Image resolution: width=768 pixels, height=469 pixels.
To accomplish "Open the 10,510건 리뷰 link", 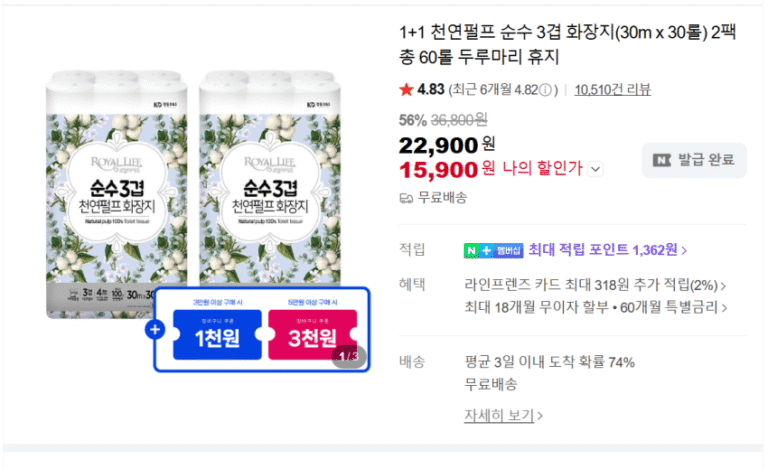I will pyautogui.click(x=612, y=90).
